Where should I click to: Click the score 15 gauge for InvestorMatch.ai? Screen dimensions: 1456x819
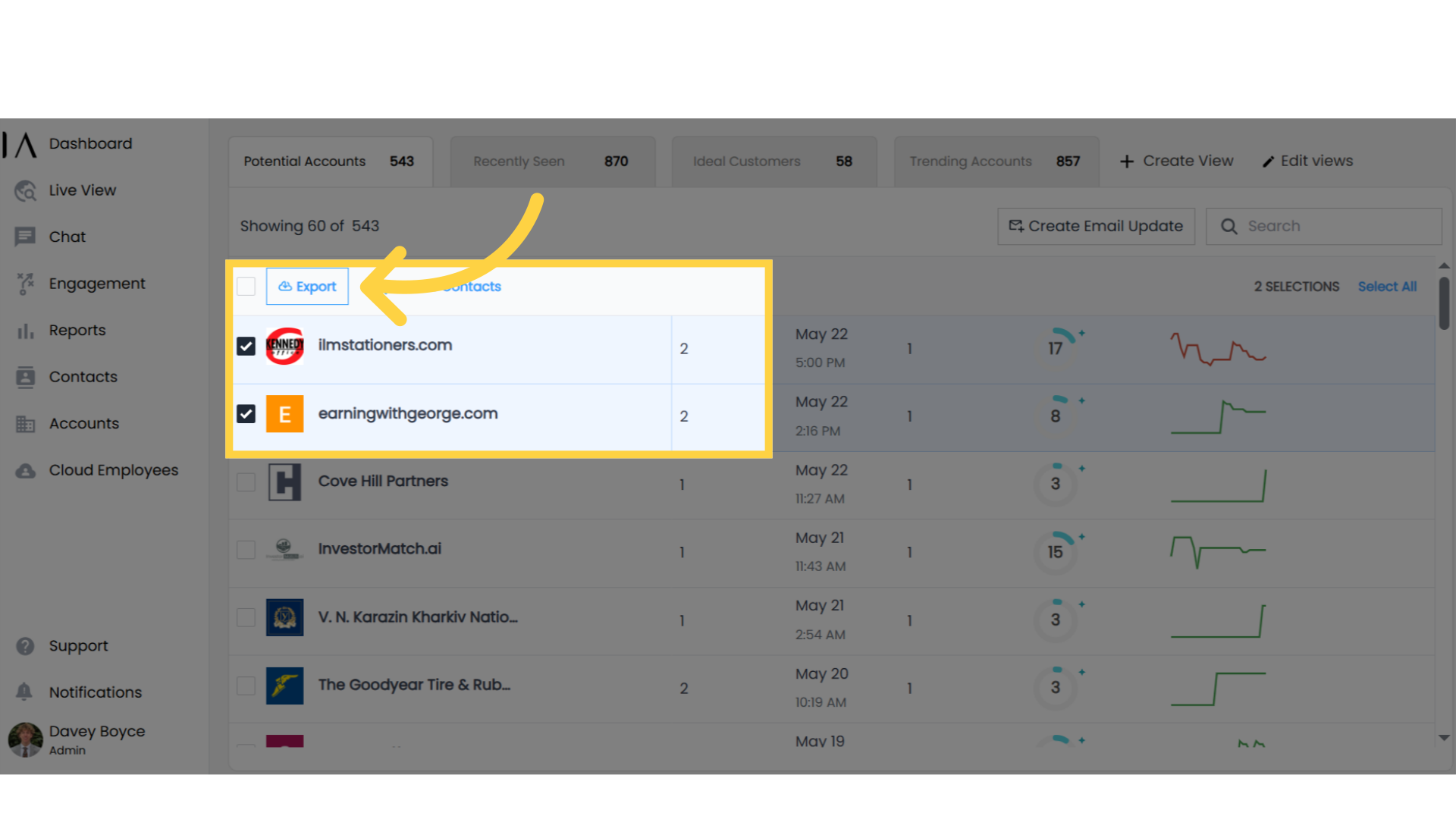[1056, 552]
